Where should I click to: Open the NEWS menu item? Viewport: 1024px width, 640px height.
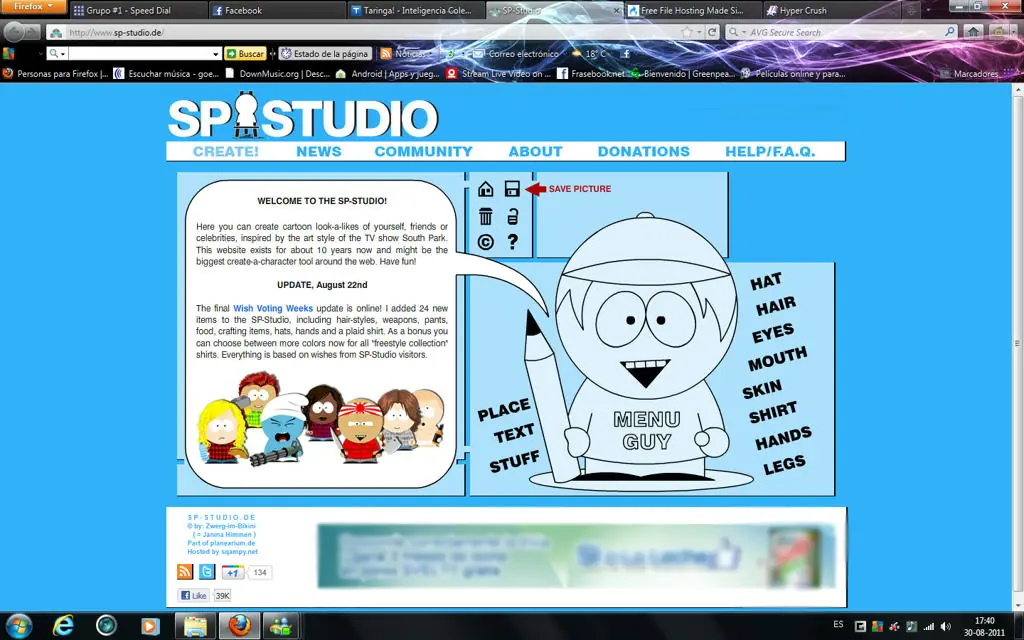(319, 152)
